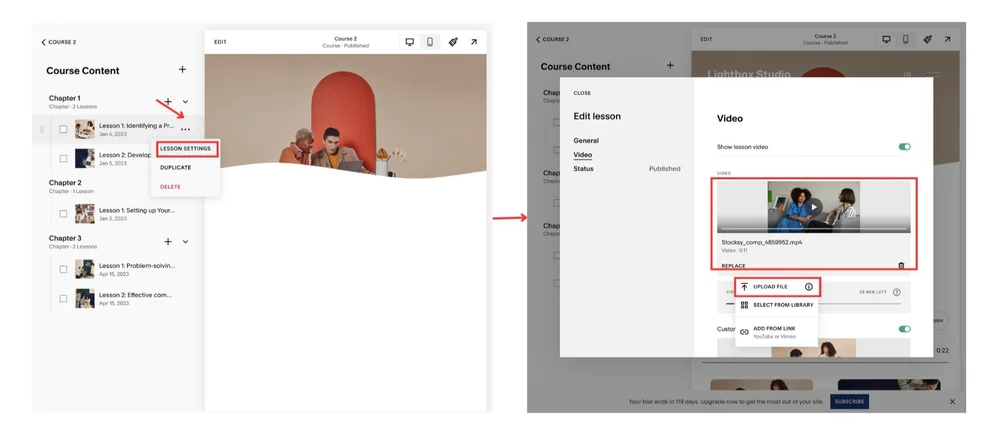The height and width of the screenshot is (445, 1000).
Task: Click help question mark near MIN LEFT
Action: click(897, 292)
